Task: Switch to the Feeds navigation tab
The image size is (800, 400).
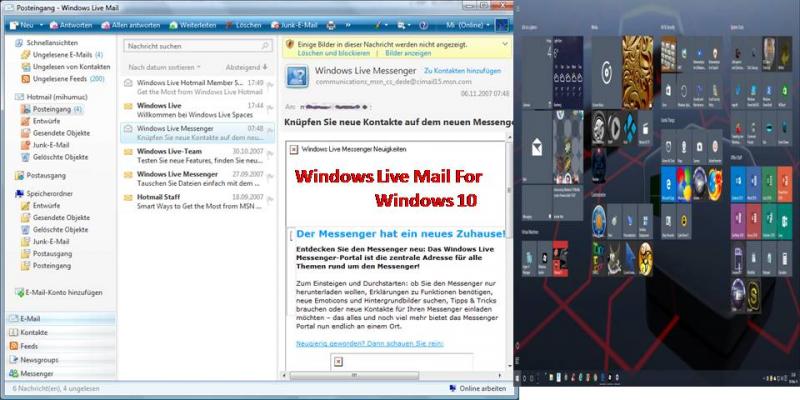Action: (60, 346)
